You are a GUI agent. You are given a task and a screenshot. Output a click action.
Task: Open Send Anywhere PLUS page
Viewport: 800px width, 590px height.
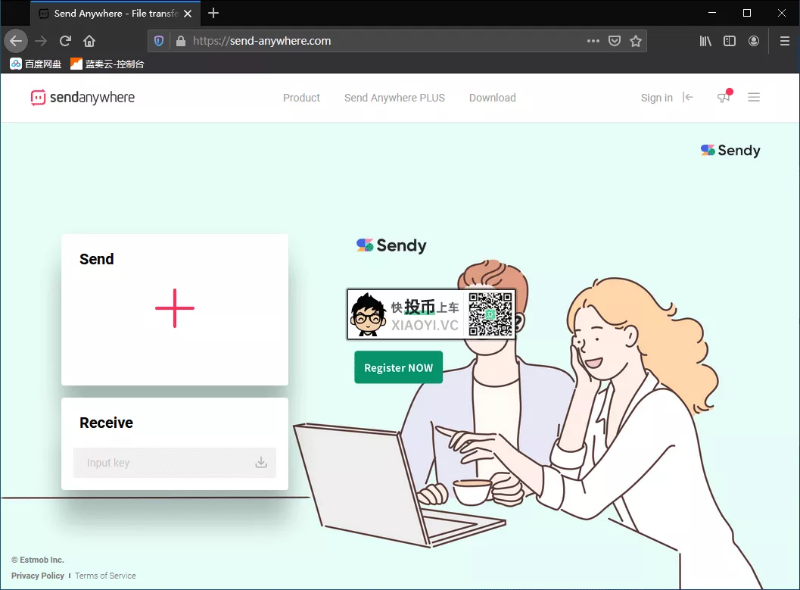pos(394,97)
